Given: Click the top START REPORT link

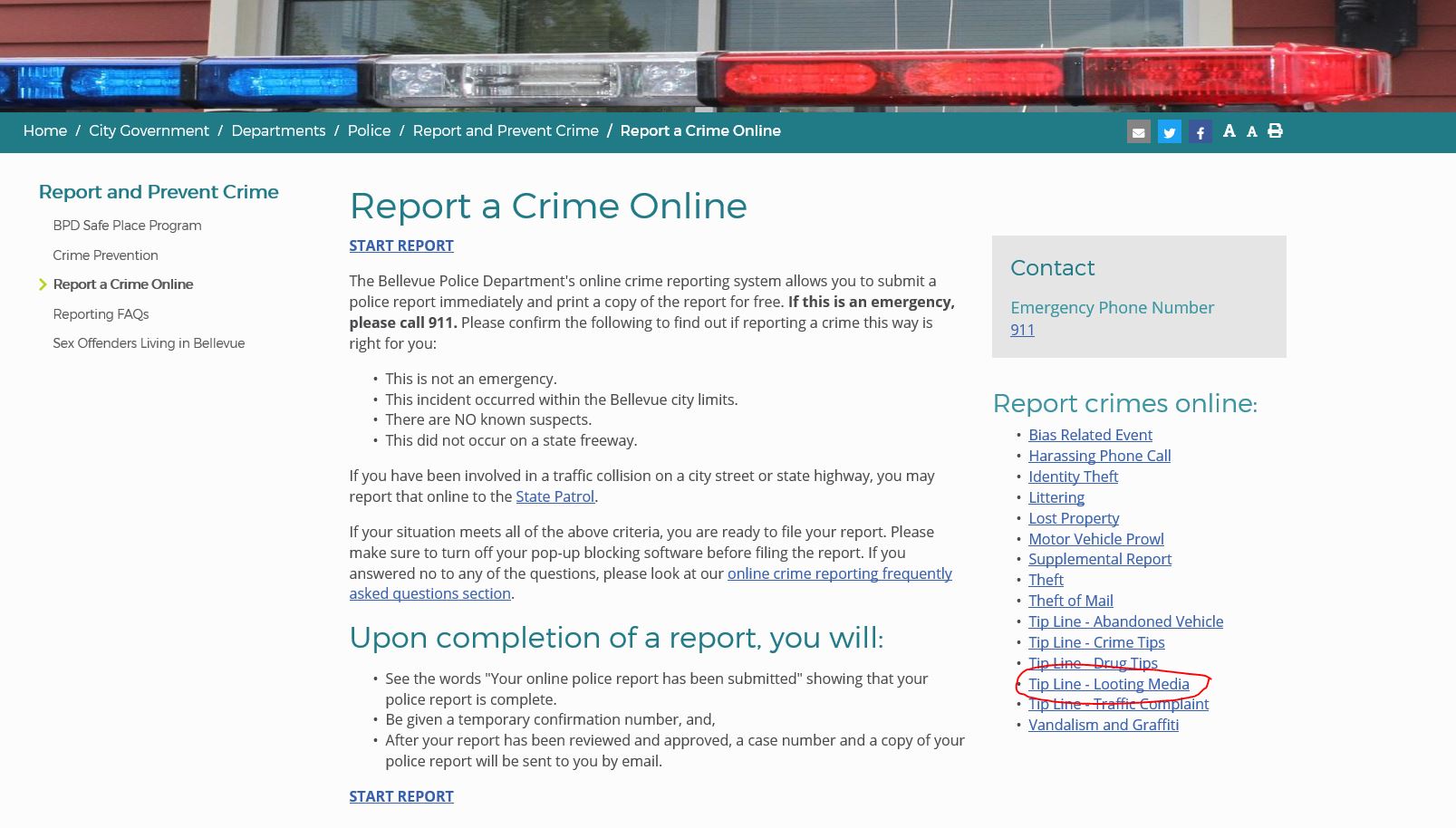Looking at the screenshot, I should pyautogui.click(x=400, y=246).
